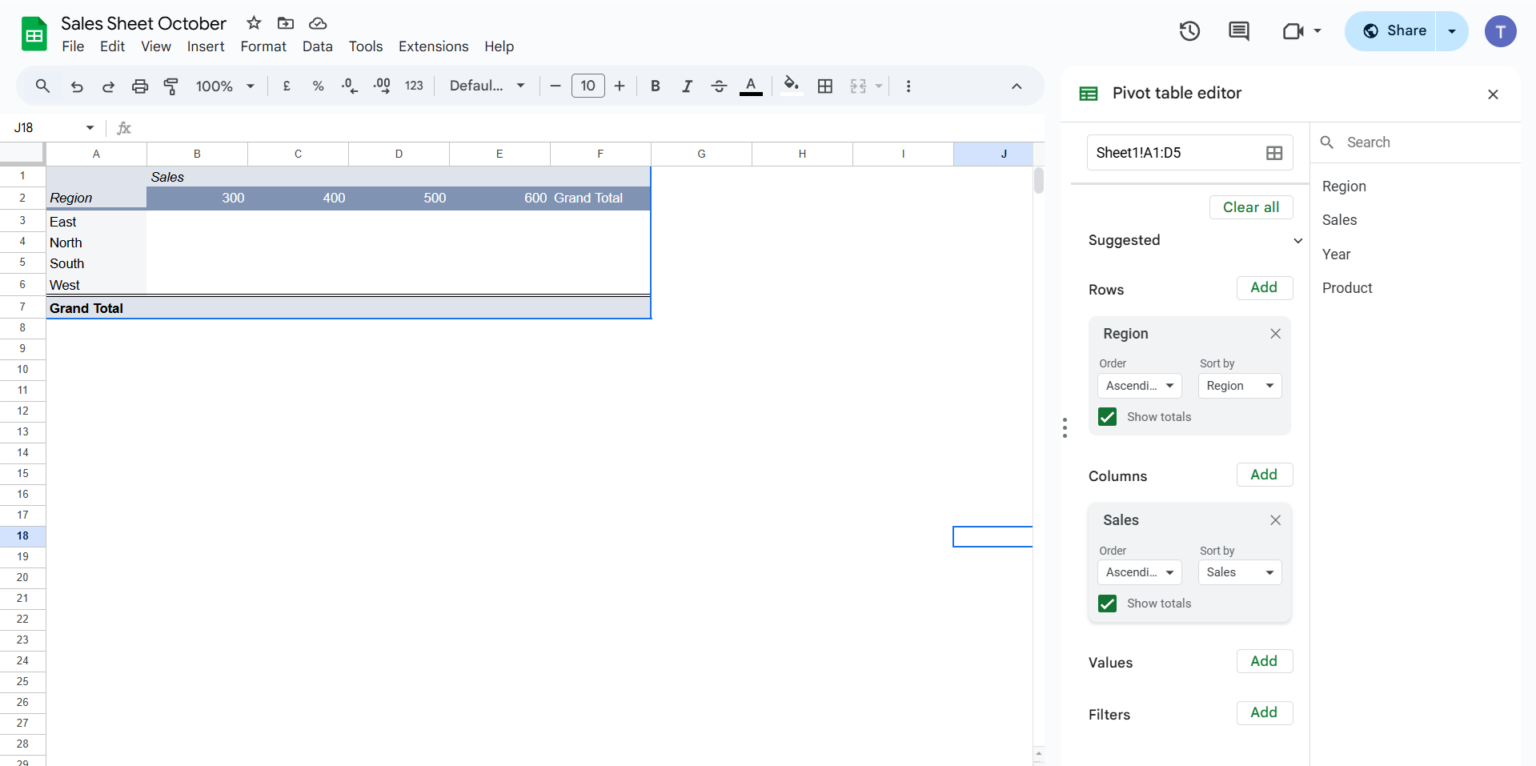Decrease decimal places

point(349,86)
